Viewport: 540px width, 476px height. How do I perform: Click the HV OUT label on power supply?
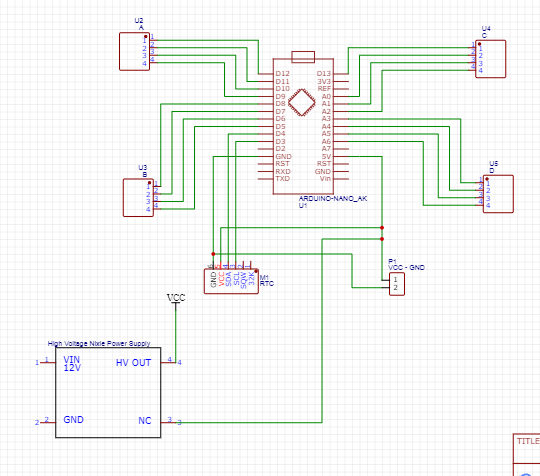pyautogui.click(x=134, y=363)
